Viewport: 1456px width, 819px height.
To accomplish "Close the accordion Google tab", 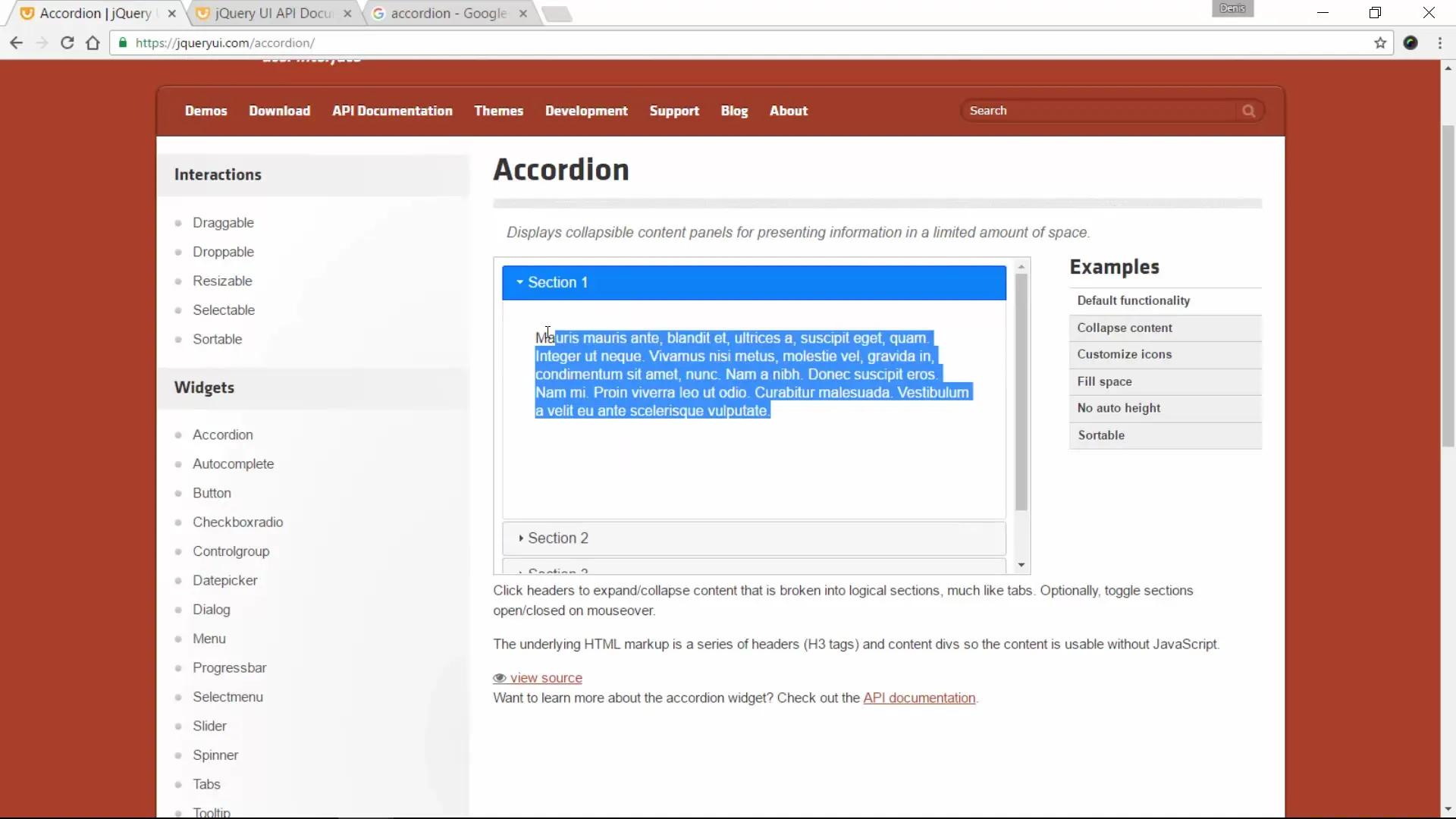I will pyautogui.click(x=523, y=14).
